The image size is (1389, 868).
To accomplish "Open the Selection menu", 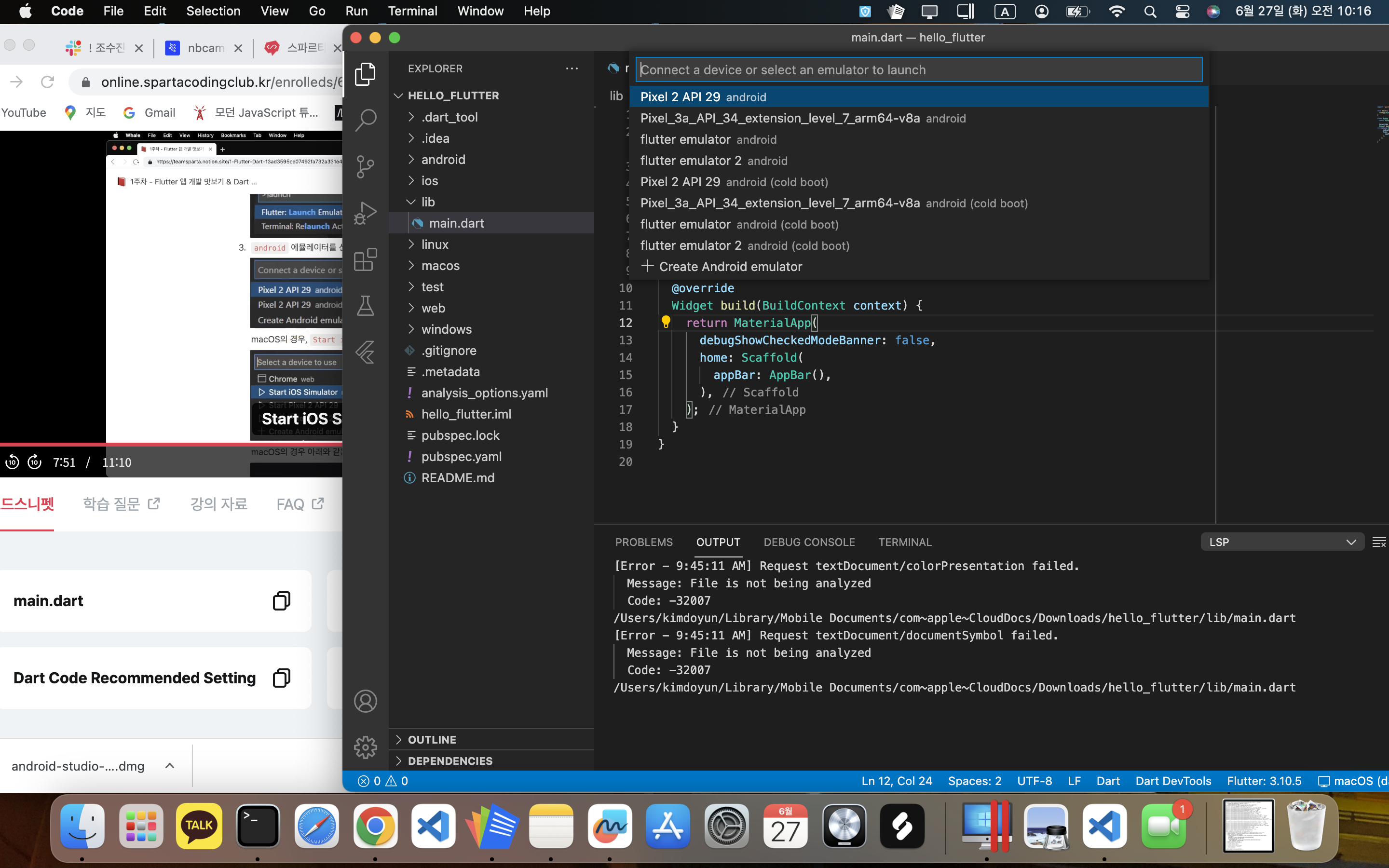I will pyautogui.click(x=213, y=12).
